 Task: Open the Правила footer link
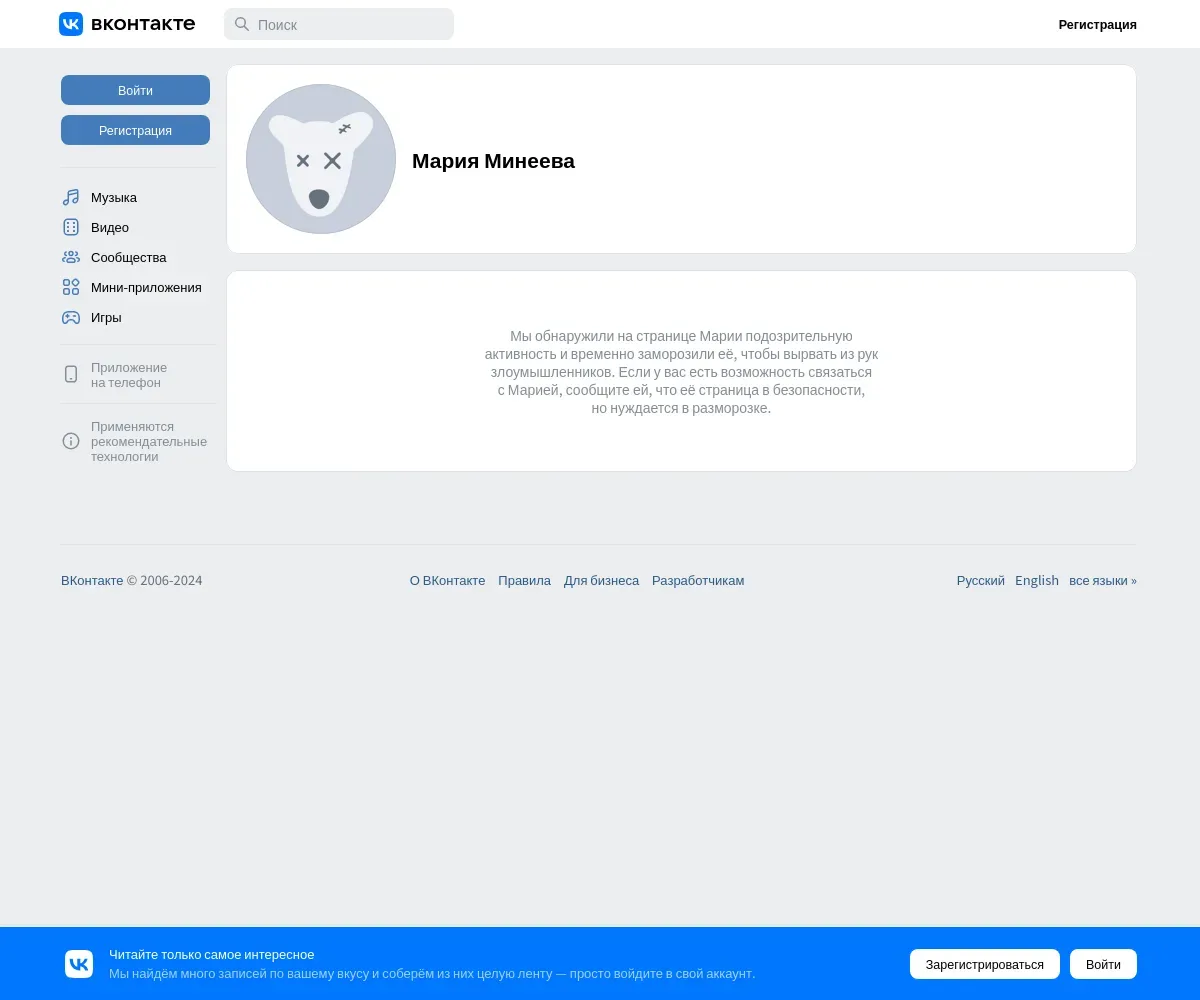[524, 580]
